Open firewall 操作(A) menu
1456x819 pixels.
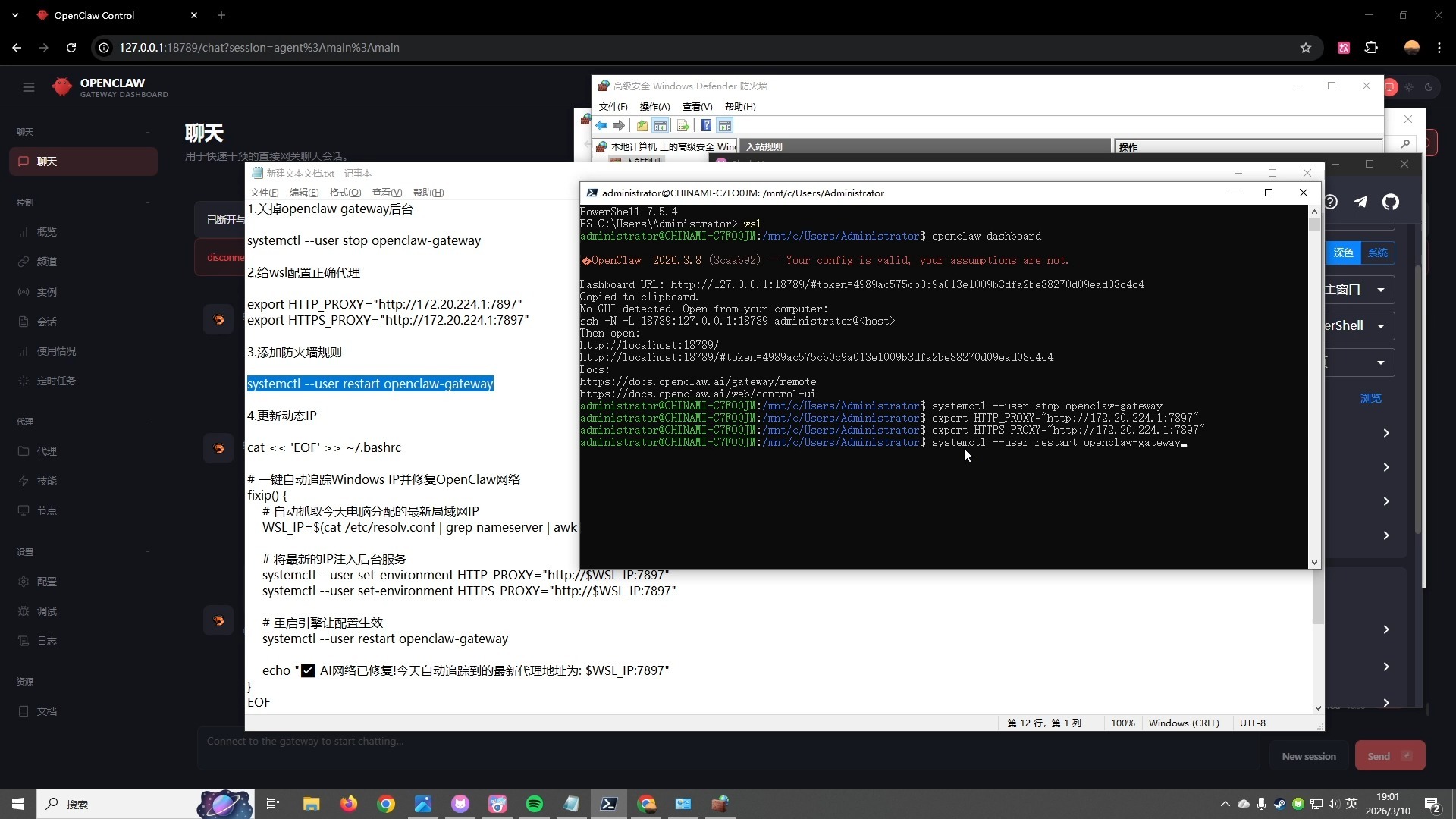654,107
